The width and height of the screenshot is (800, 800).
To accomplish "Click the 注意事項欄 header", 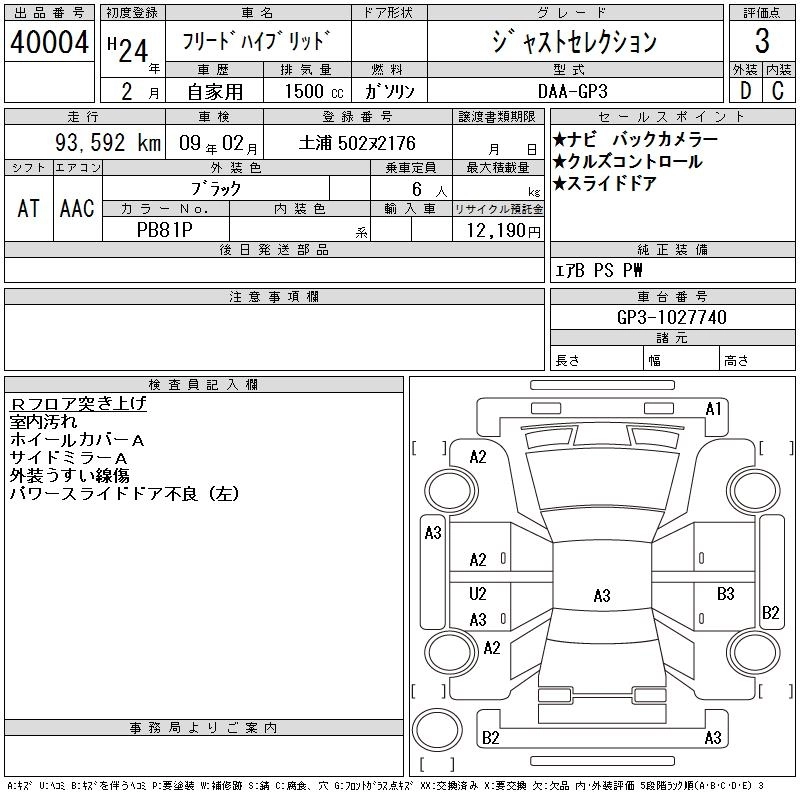I will pos(274,296).
